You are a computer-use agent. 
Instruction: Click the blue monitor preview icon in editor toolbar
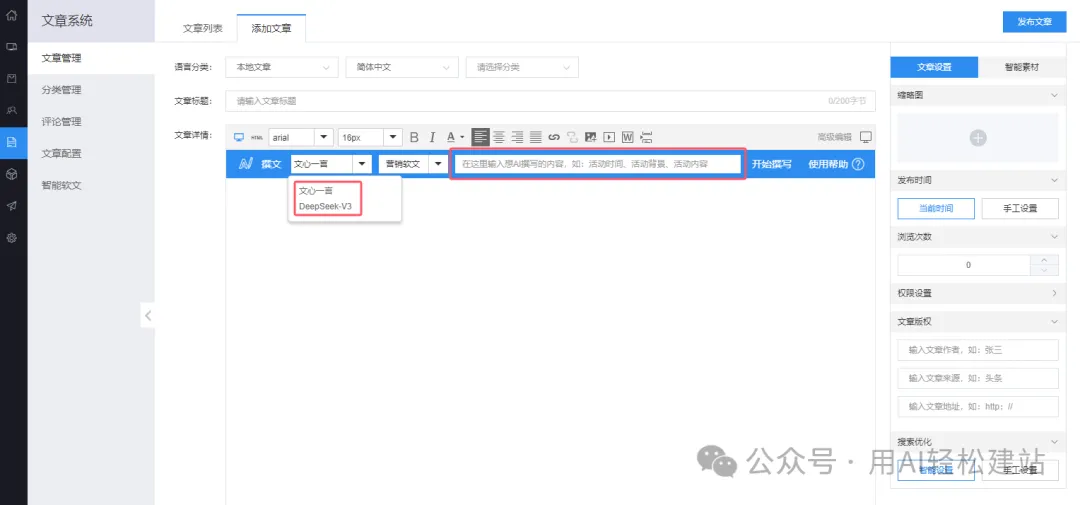coord(240,137)
